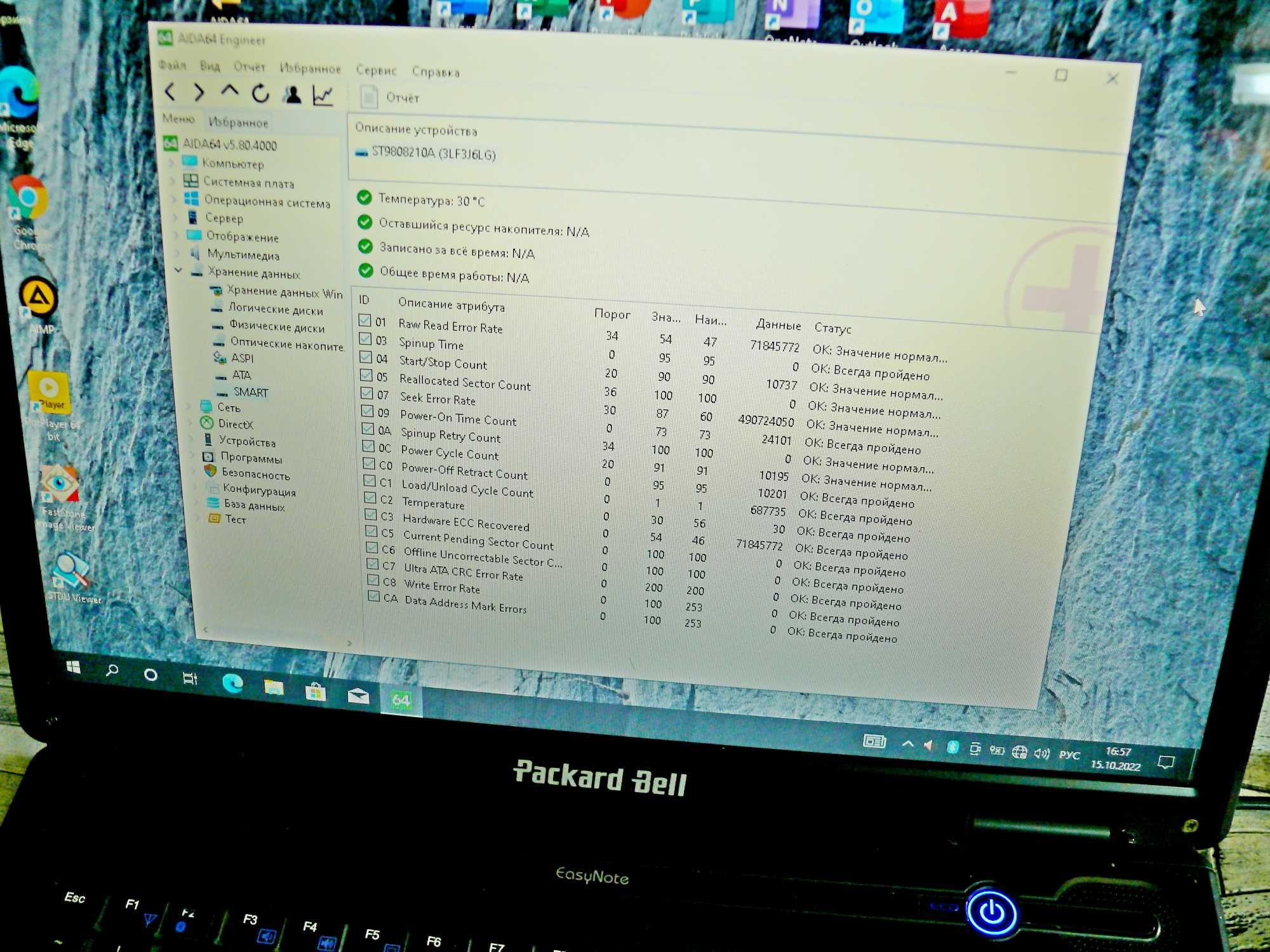Select Хранение данных Win item
Image resolution: width=1270 pixels, height=952 pixels.
[x=276, y=291]
